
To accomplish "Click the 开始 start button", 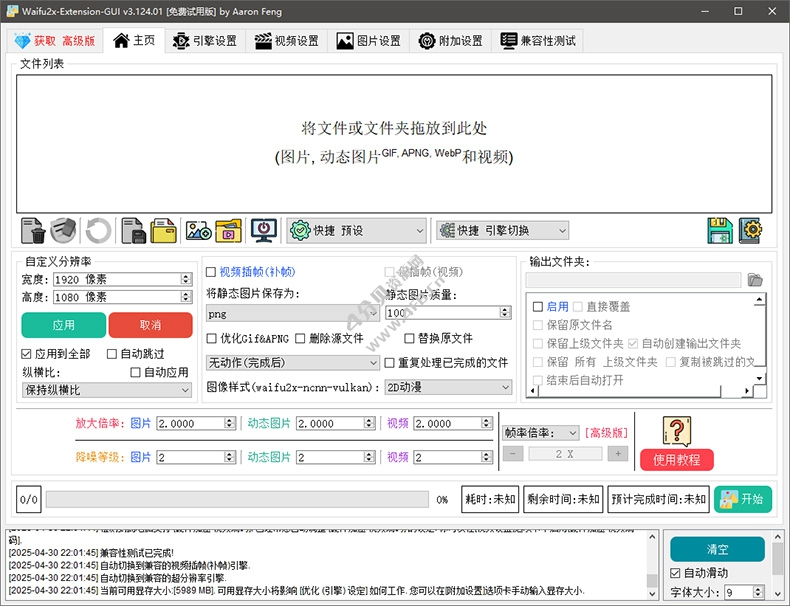I will [x=742, y=499].
